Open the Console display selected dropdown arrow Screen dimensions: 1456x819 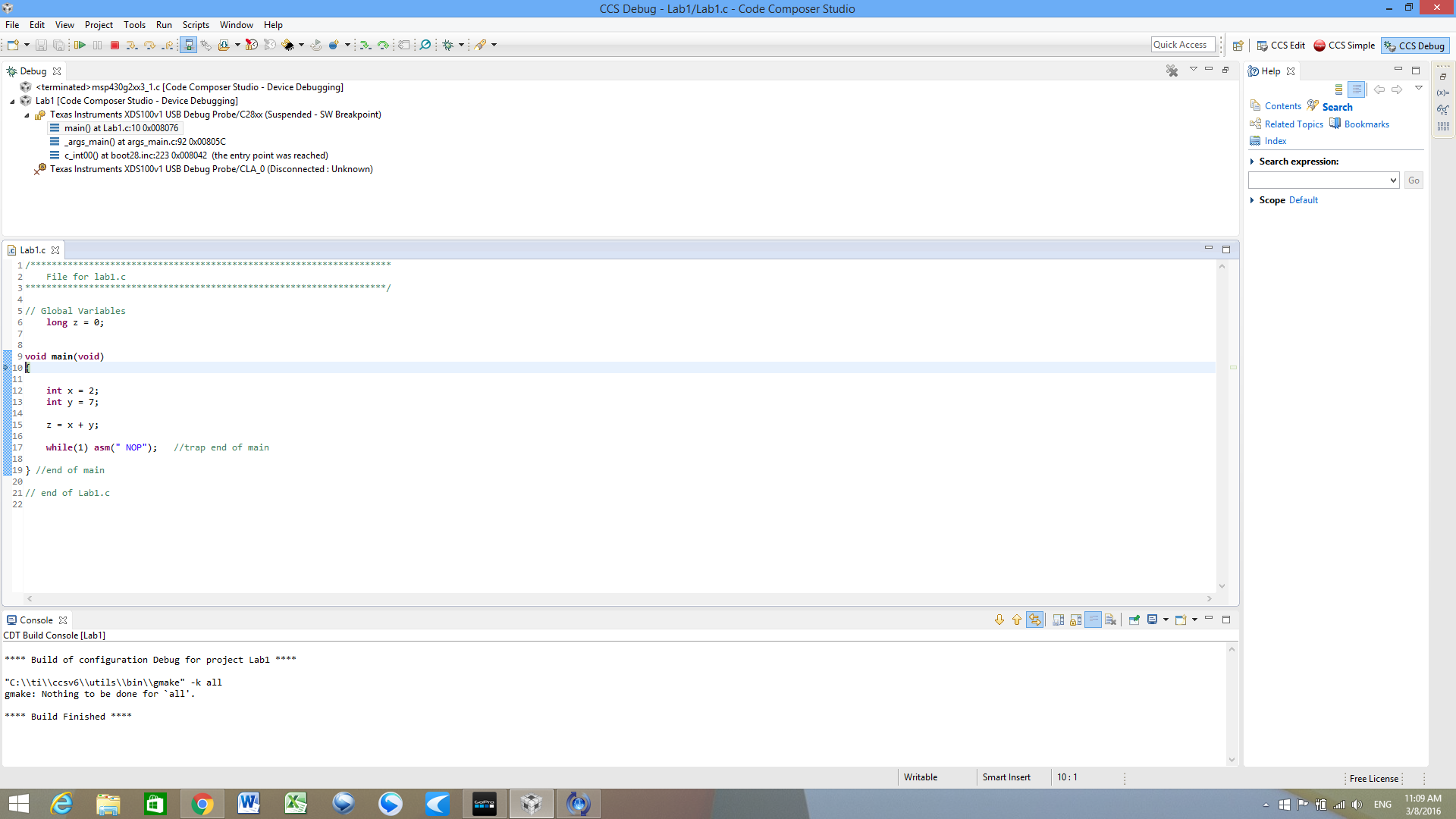[x=1166, y=620]
